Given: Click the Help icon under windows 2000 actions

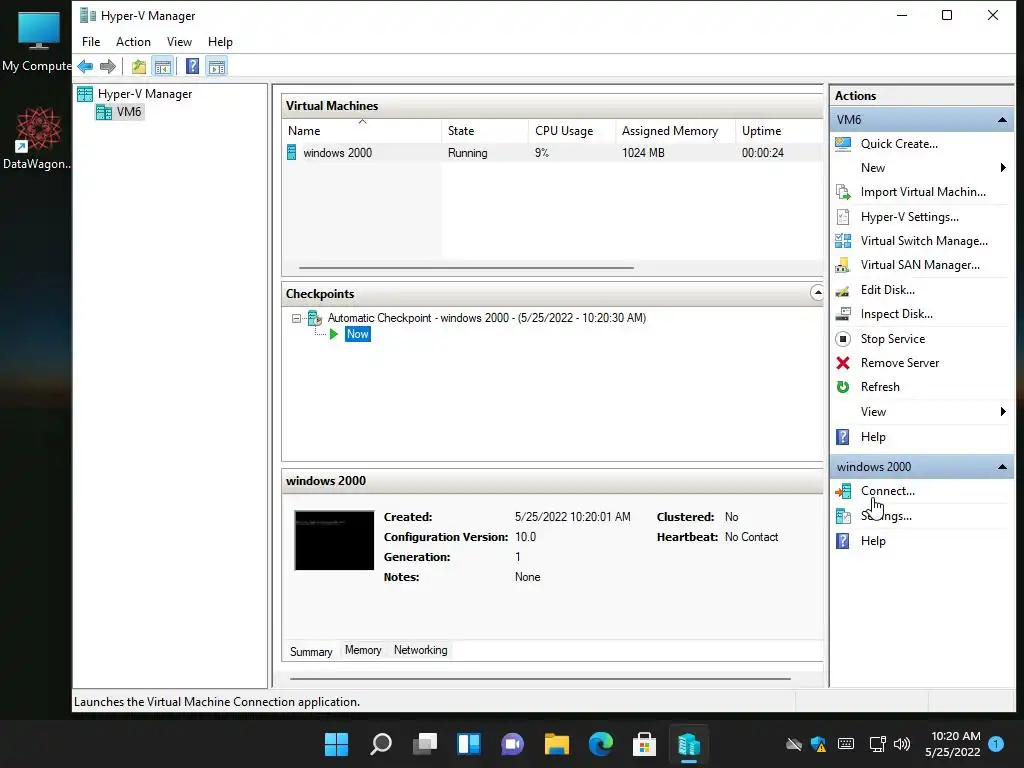Looking at the screenshot, I should [x=843, y=541].
